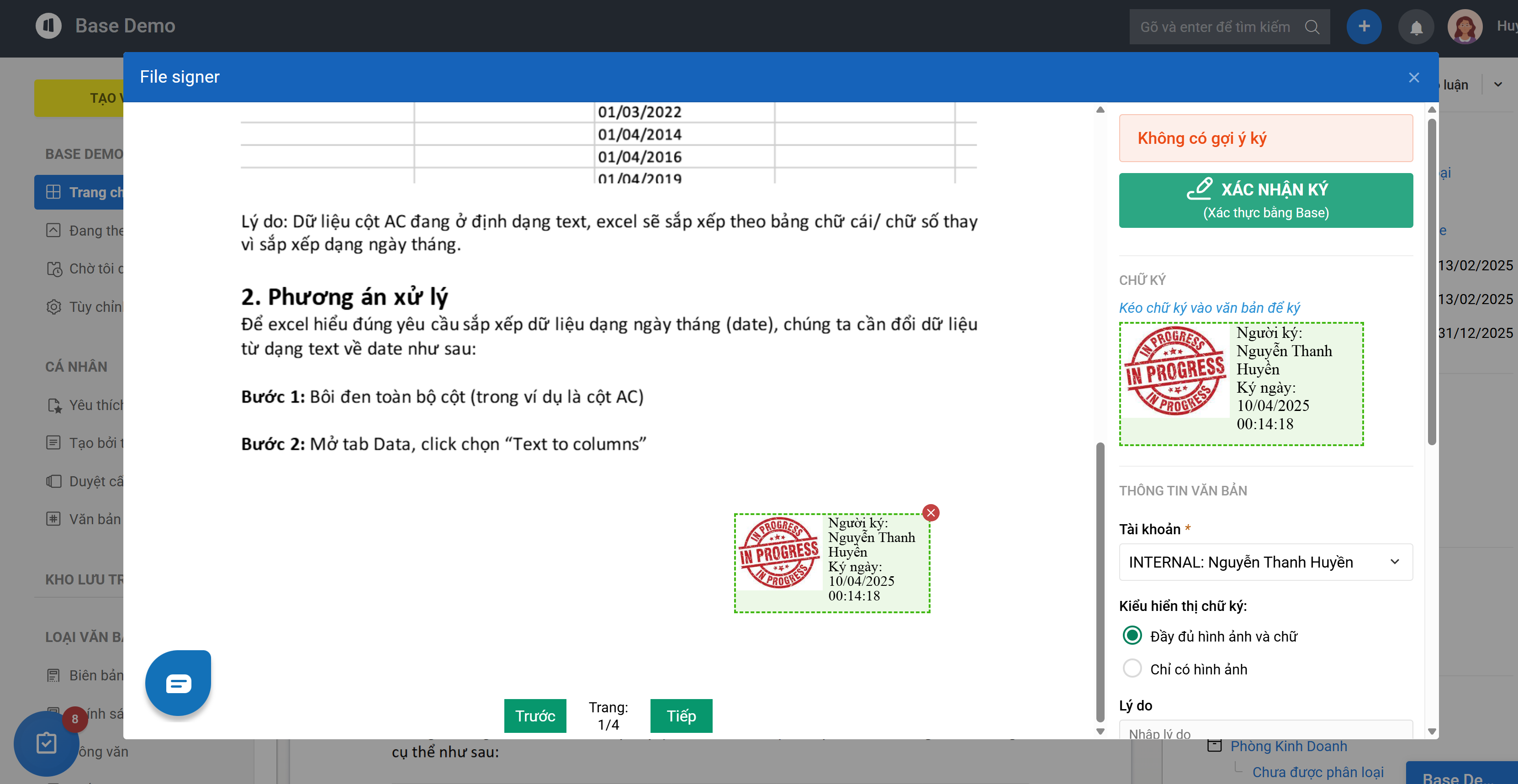The height and width of the screenshot is (784, 1518).
Task: Select "Đầy đủ hình ảnh và chữ" radio option
Action: click(x=1132, y=636)
